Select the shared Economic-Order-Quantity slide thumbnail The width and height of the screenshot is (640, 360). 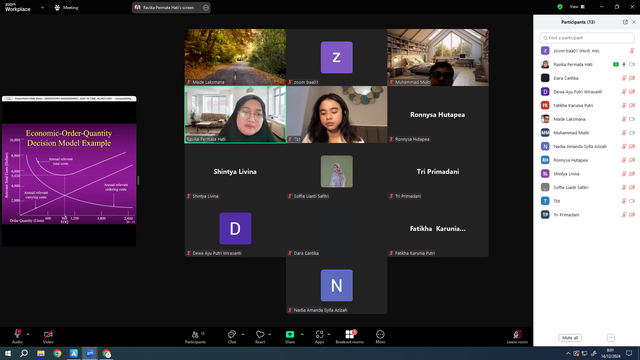69,174
